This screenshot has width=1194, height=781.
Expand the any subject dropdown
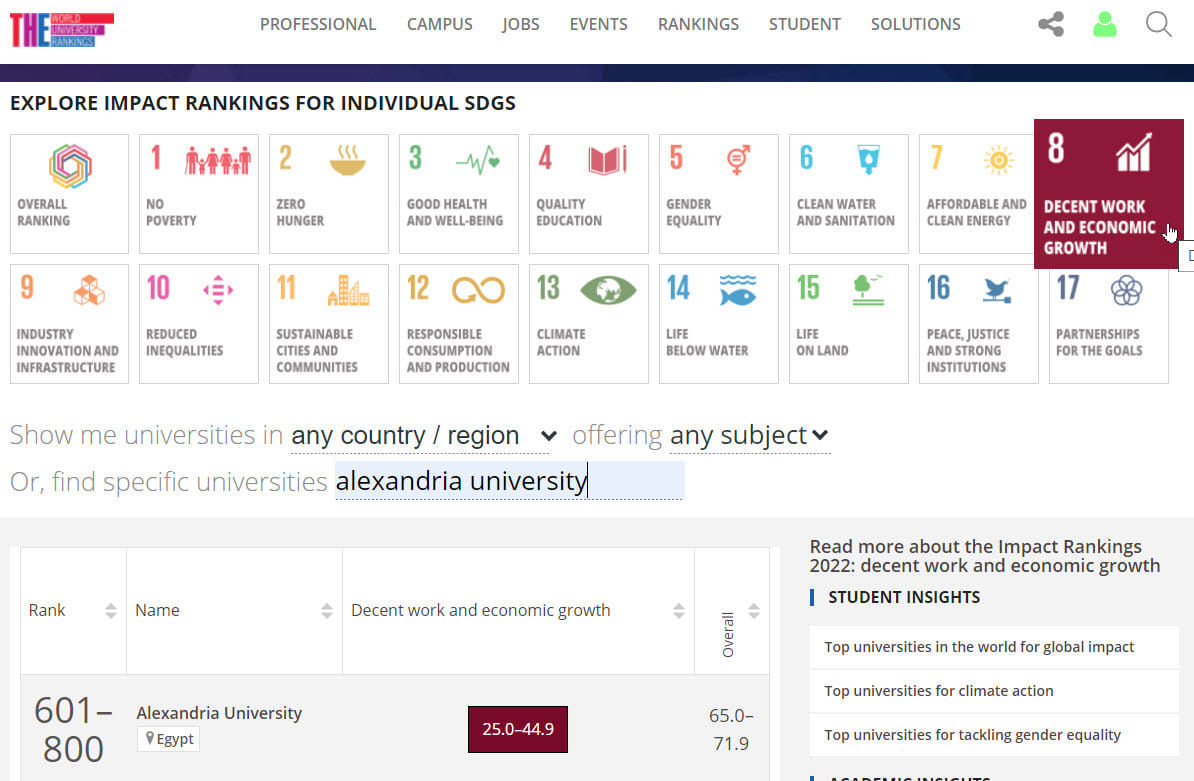tap(748, 435)
